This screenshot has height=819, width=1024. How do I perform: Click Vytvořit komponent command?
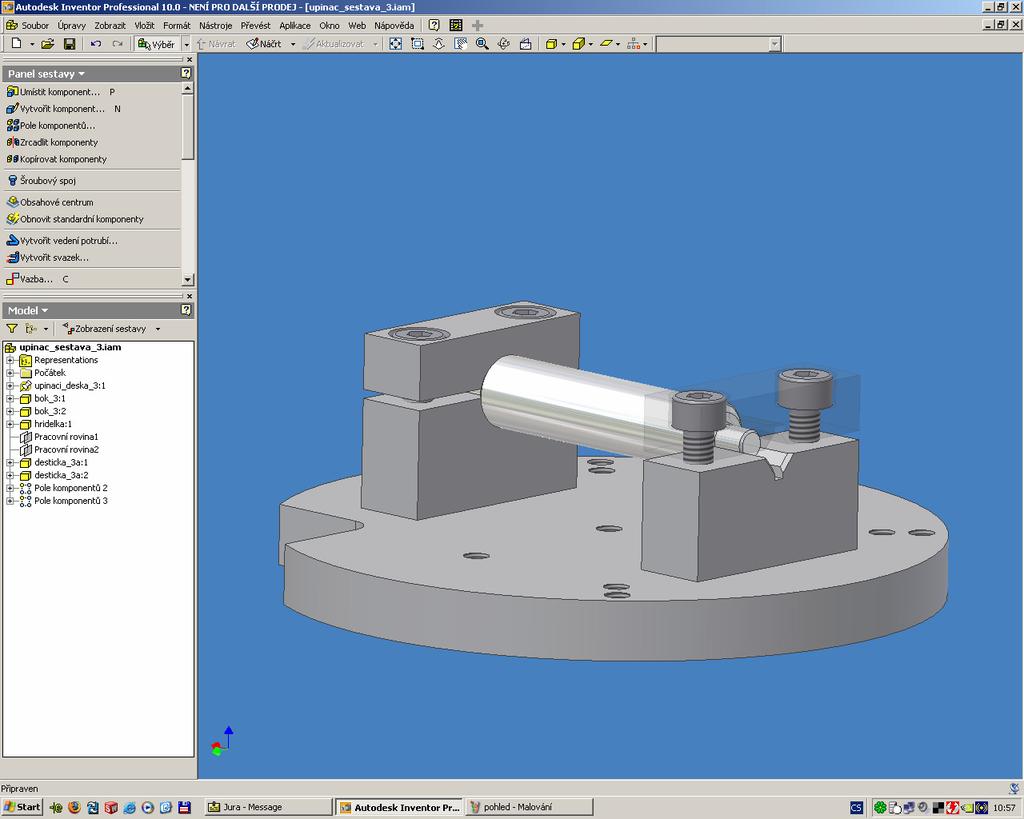tap(56, 108)
